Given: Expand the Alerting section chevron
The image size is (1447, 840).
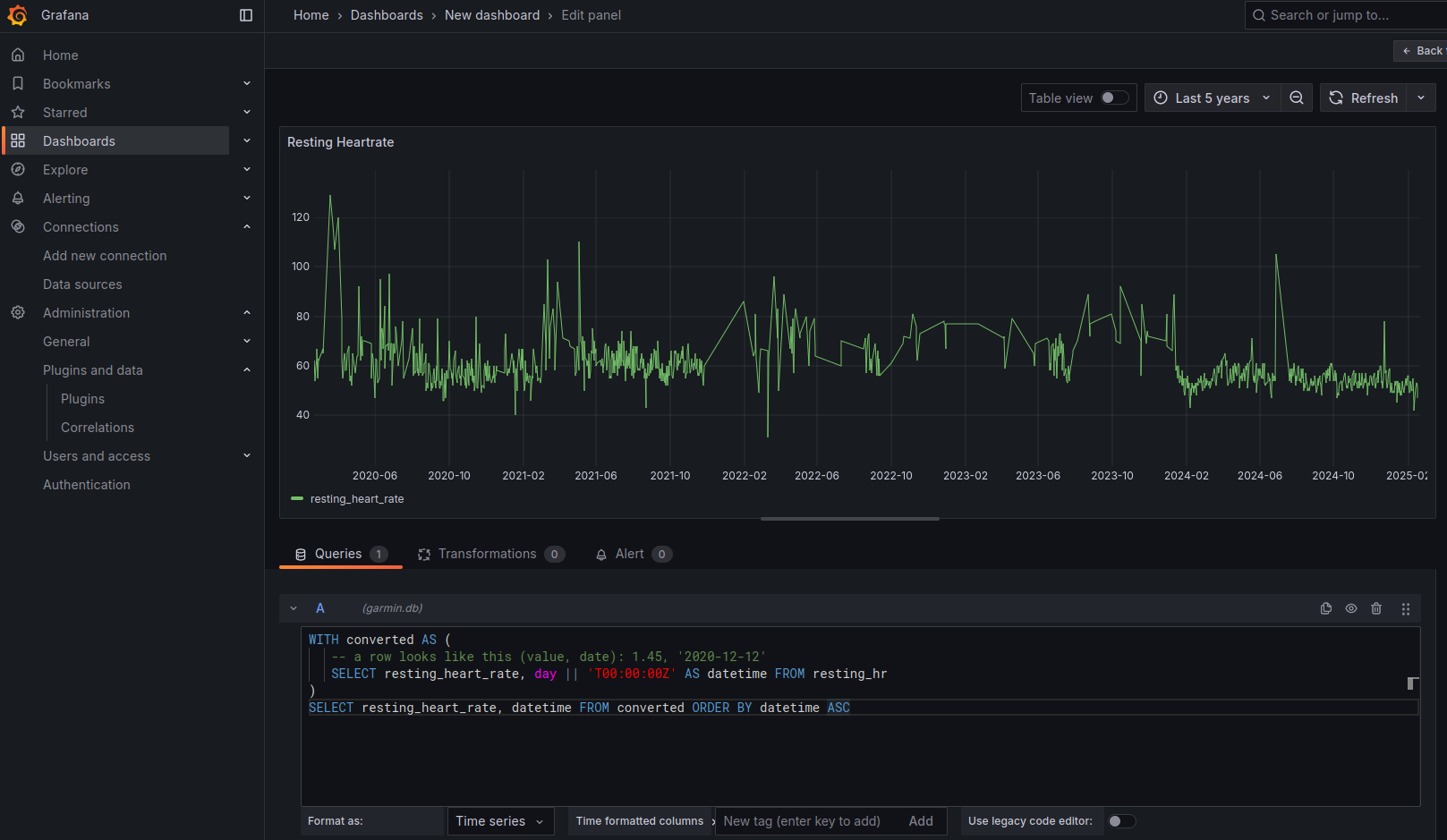Looking at the screenshot, I should (x=247, y=199).
